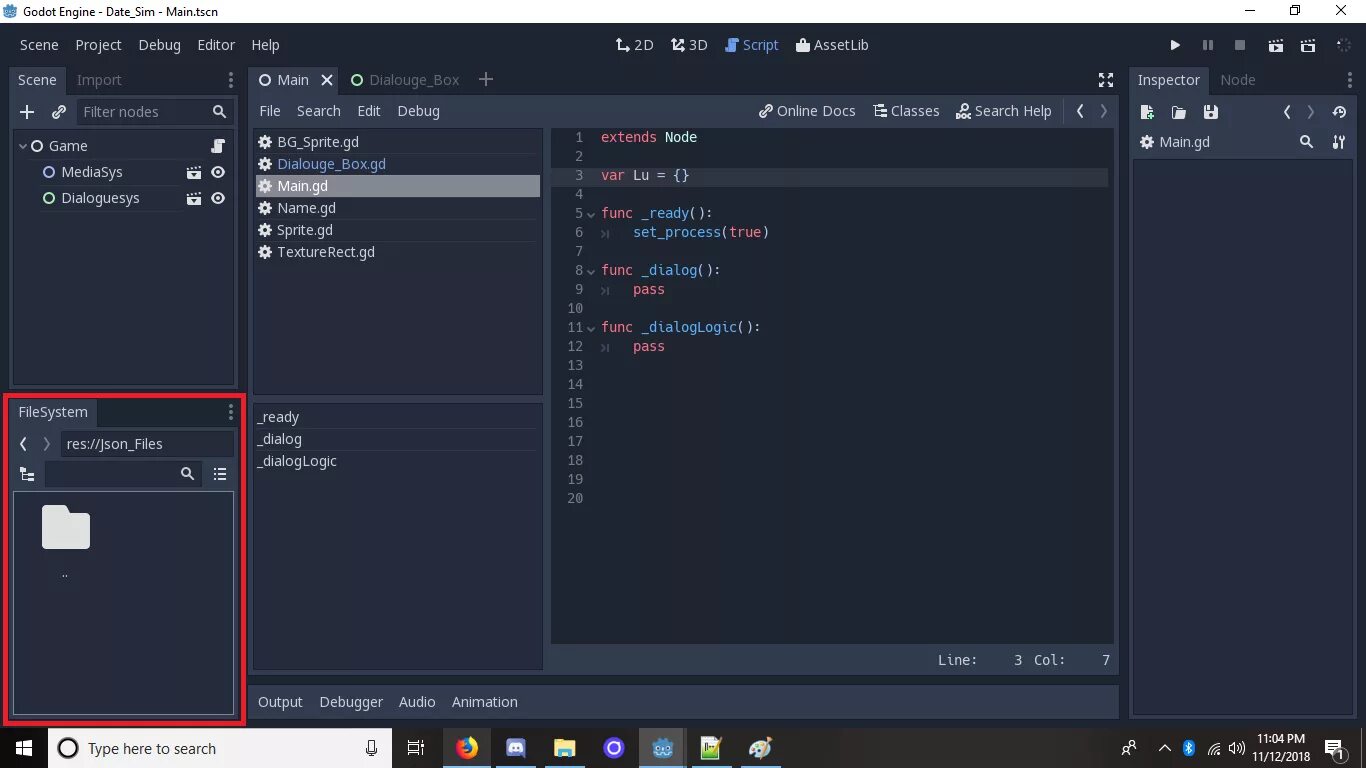Fold the _dialogLogic function

click(592, 327)
